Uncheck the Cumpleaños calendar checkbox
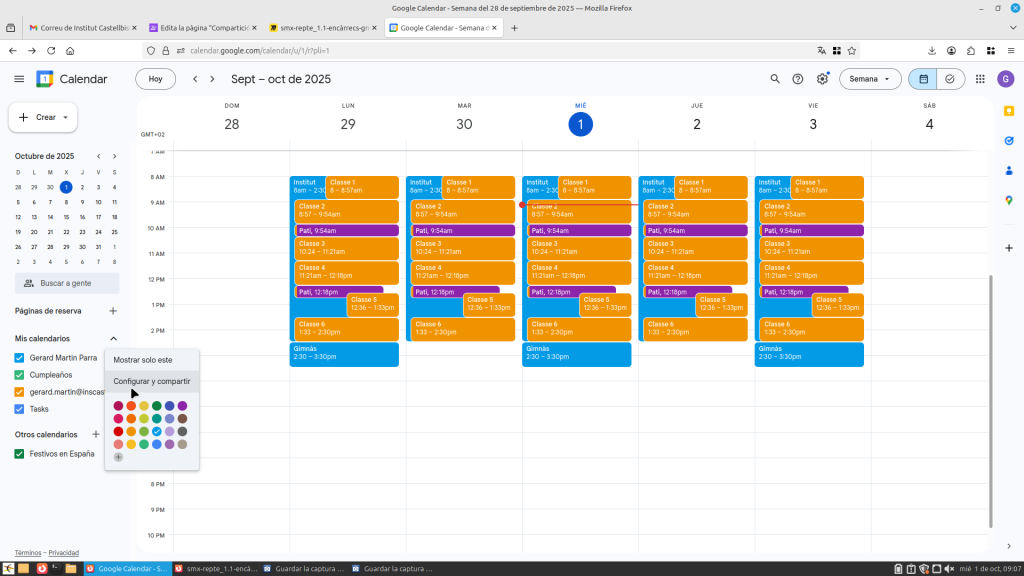The width and height of the screenshot is (1024, 576). [x=19, y=375]
